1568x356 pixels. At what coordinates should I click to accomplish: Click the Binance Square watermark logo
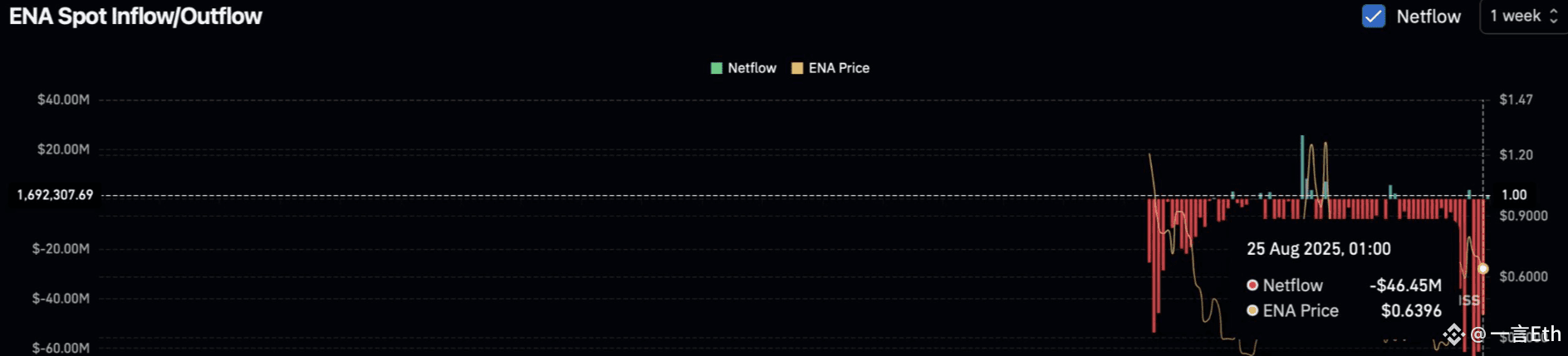(x=1453, y=334)
